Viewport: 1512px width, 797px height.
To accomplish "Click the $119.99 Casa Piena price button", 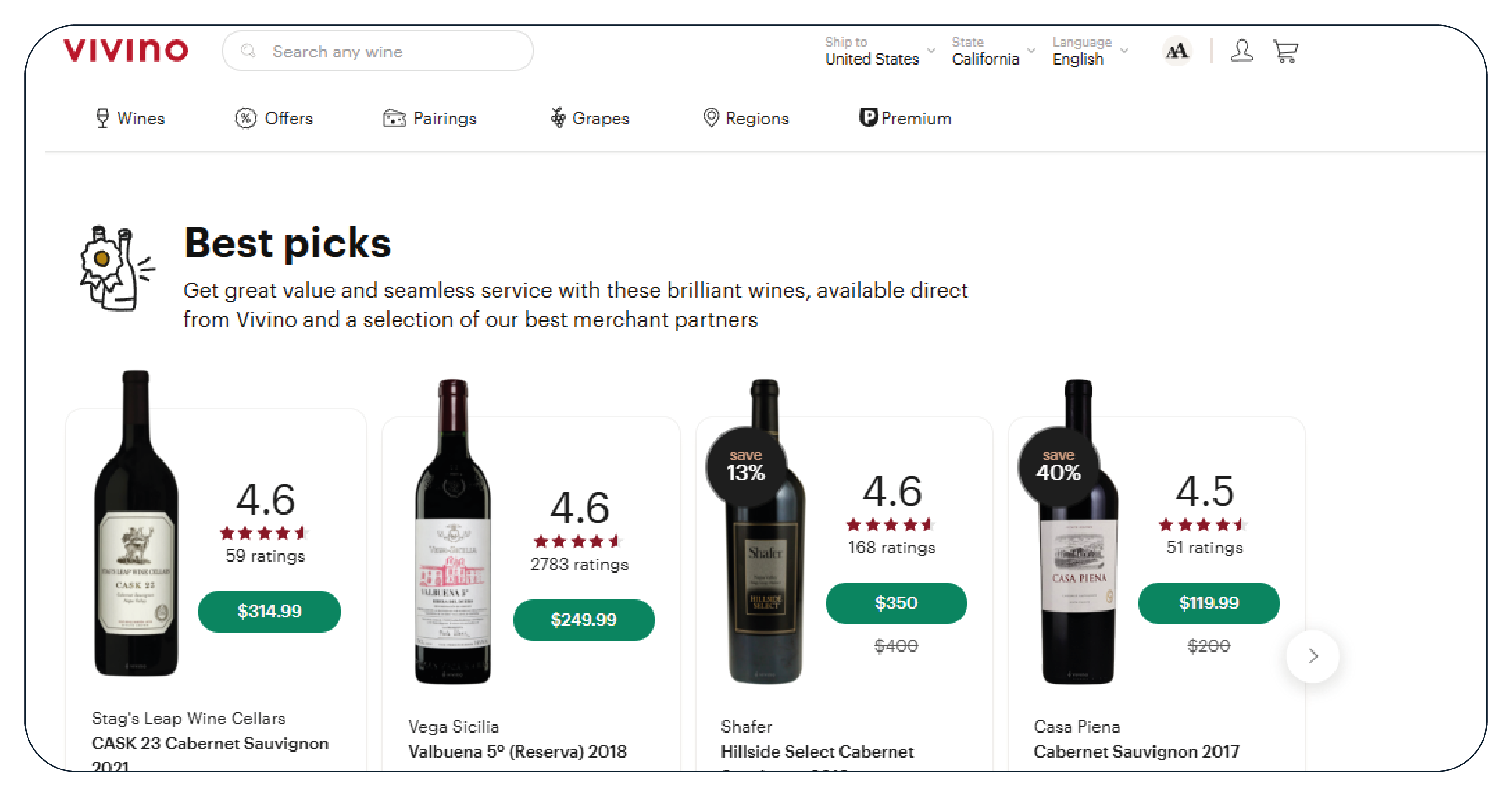I will [x=1209, y=603].
